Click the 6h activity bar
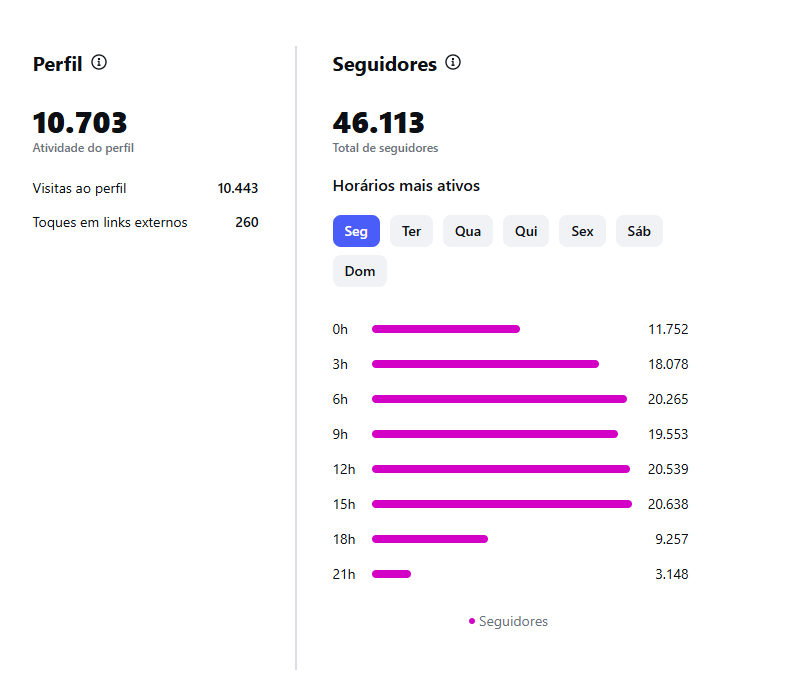This screenshot has width=800, height=693. 499,399
